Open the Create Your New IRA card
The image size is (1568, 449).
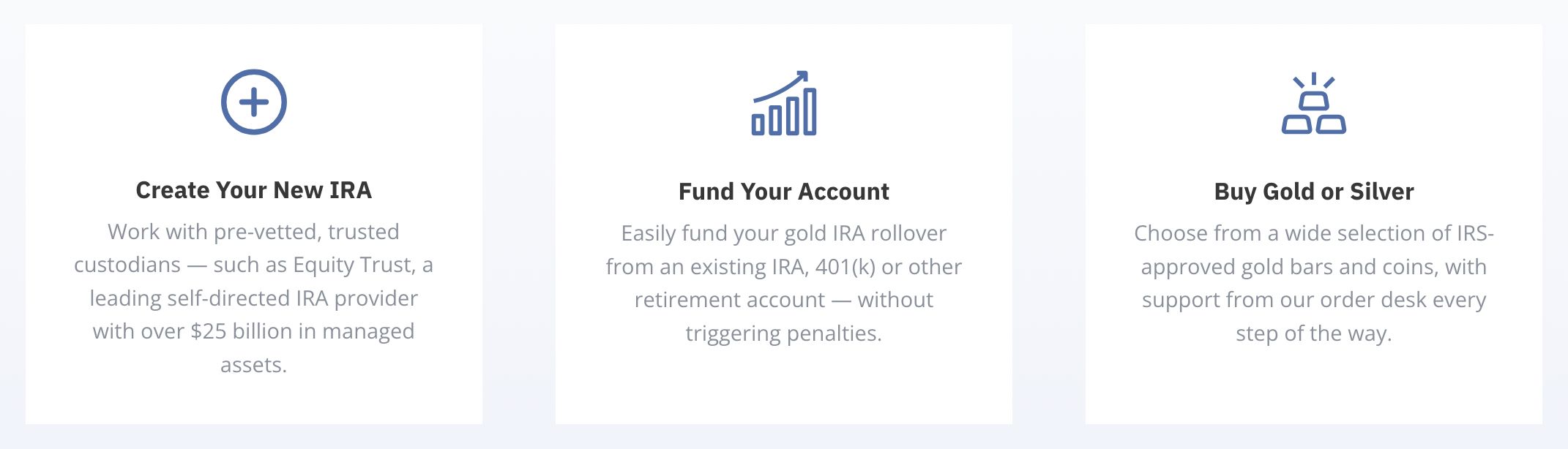(x=254, y=224)
